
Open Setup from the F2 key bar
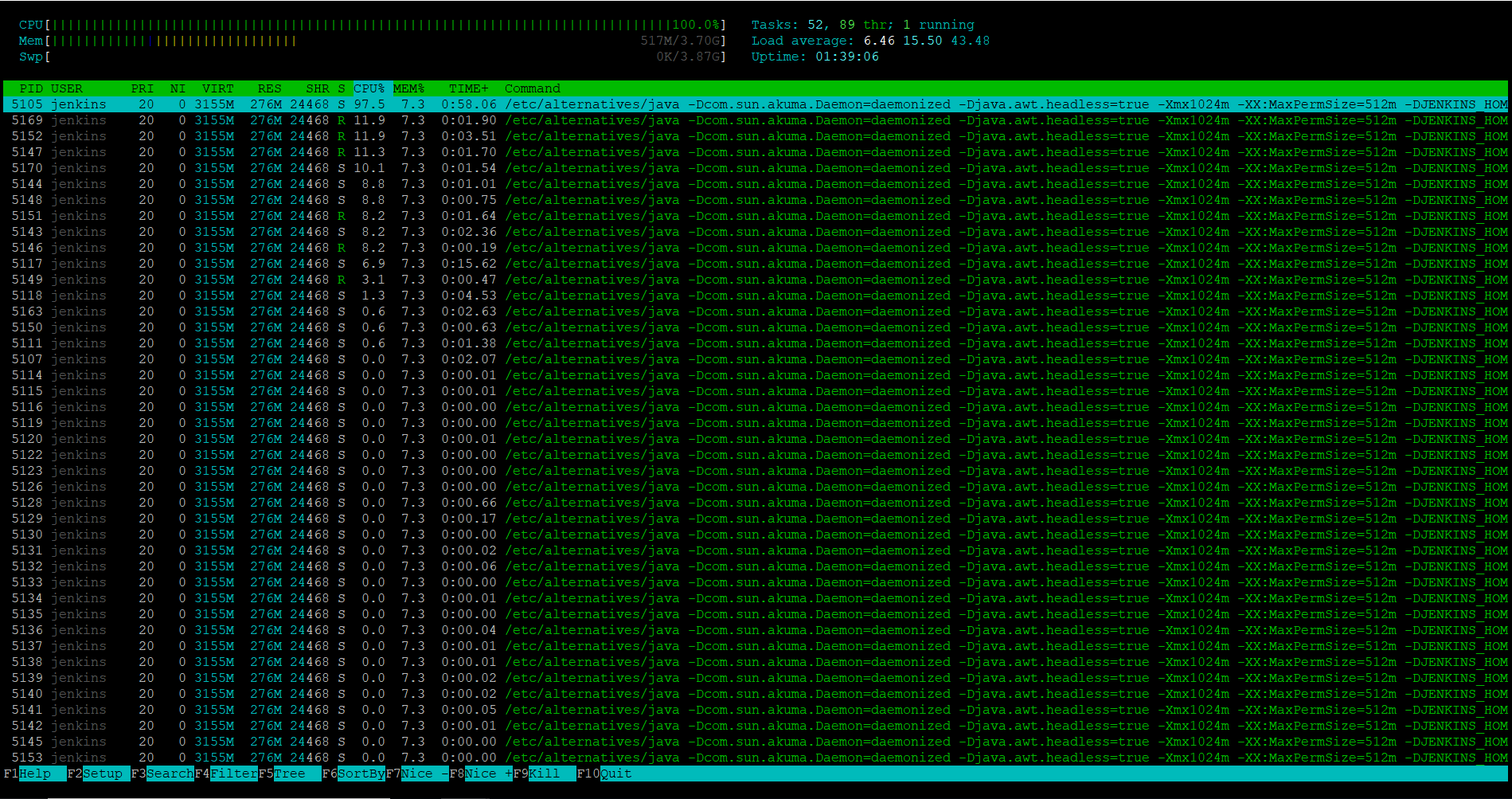point(99,774)
